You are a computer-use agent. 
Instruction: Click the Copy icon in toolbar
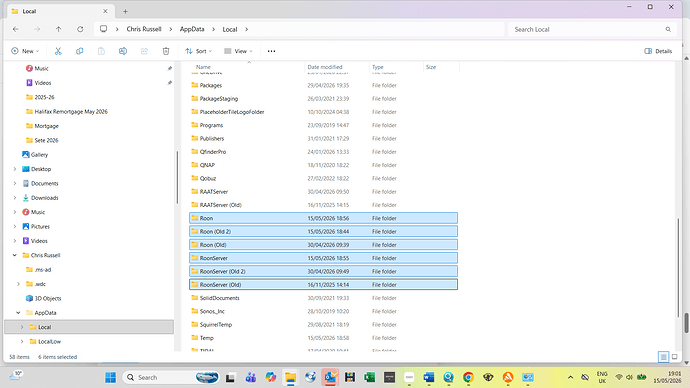click(80, 51)
